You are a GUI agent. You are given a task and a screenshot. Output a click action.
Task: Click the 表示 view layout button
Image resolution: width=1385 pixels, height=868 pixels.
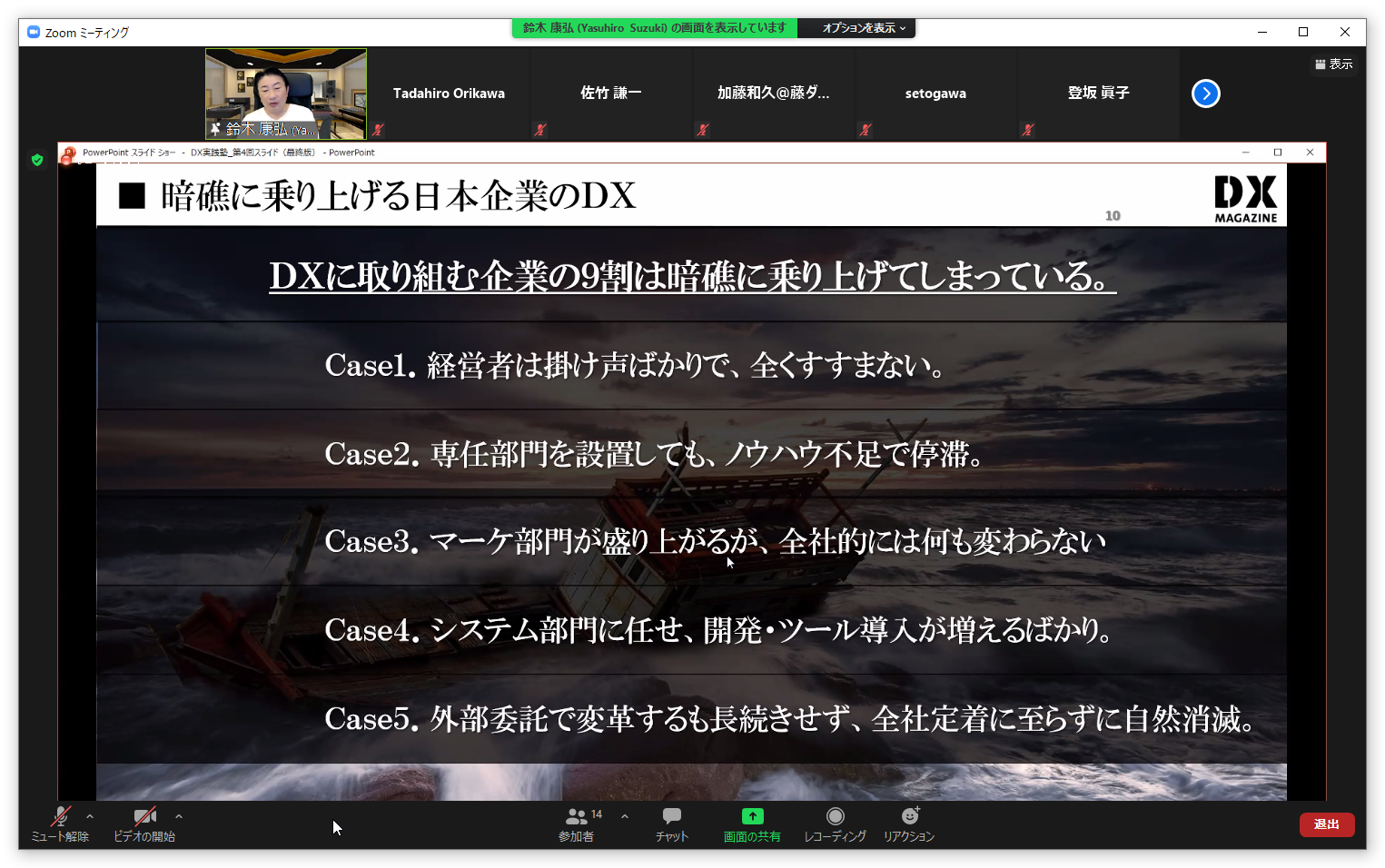(1333, 64)
